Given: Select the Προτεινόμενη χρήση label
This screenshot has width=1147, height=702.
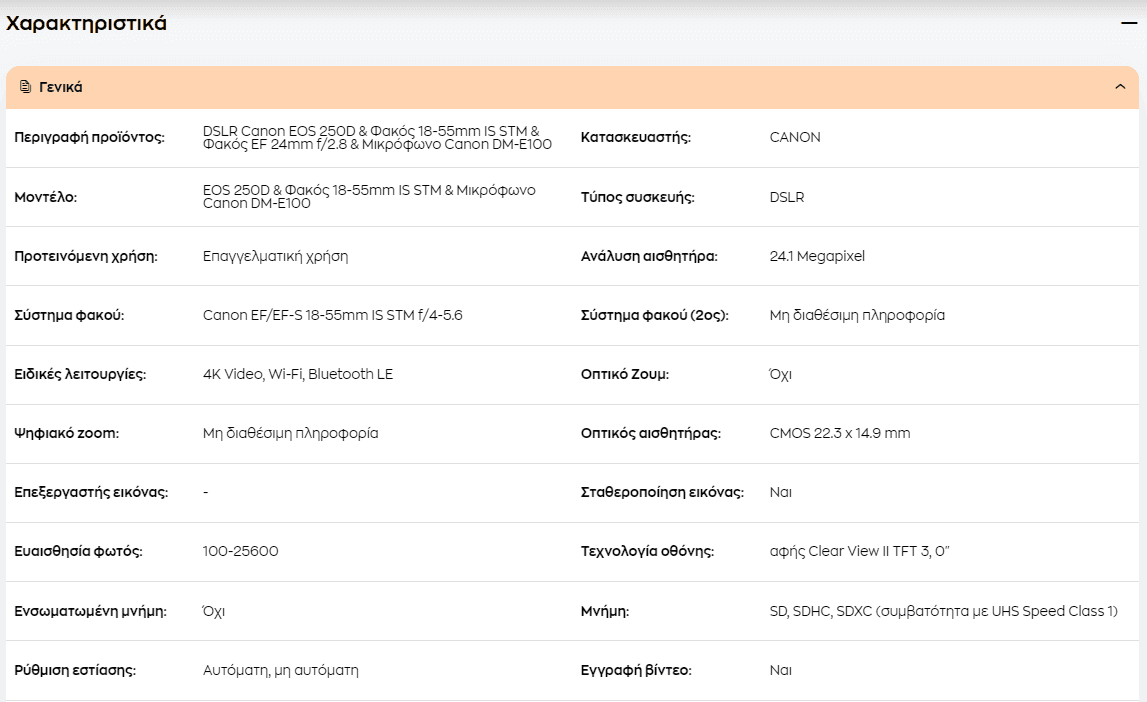Looking at the screenshot, I should pos(86,257).
